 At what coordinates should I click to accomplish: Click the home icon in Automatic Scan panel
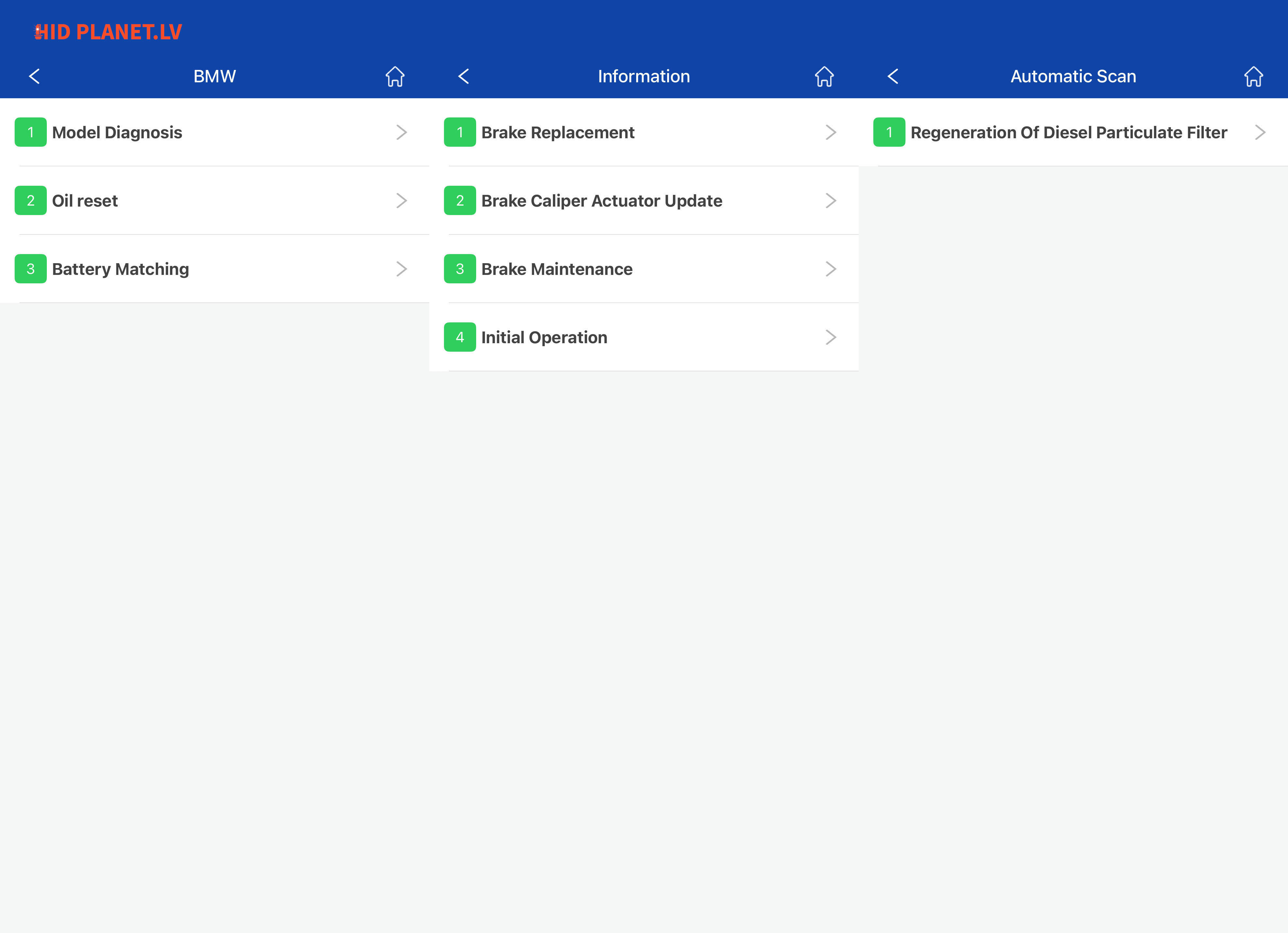(1253, 76)
